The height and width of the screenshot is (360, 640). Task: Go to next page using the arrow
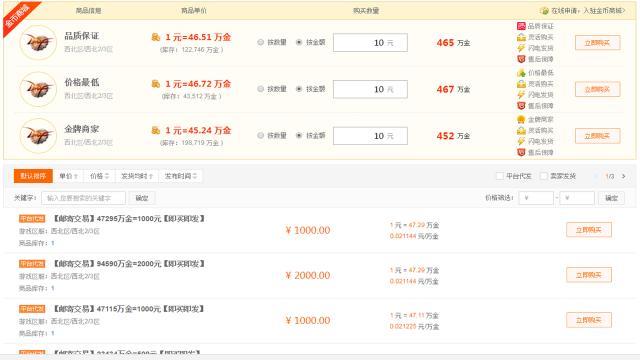tap(624, 176)
